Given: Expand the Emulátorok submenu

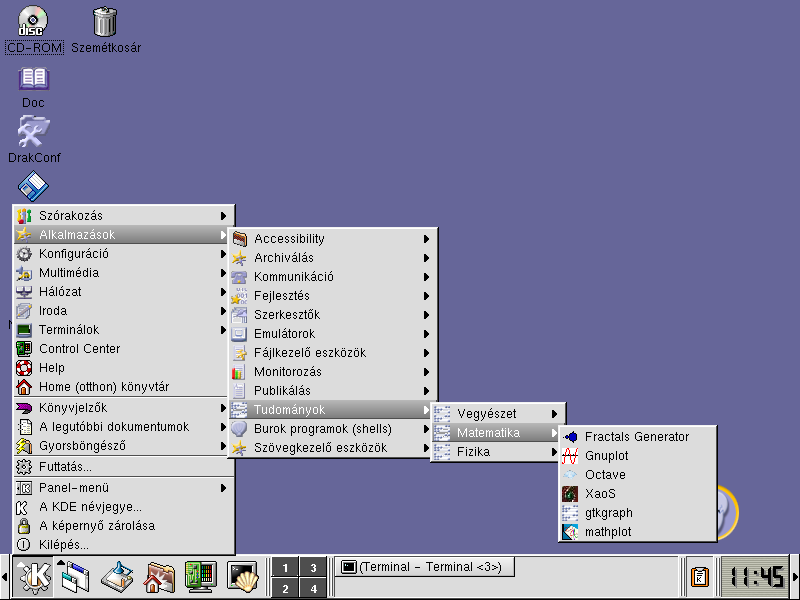Looking at the screenshot, I should tap(332, 334).
